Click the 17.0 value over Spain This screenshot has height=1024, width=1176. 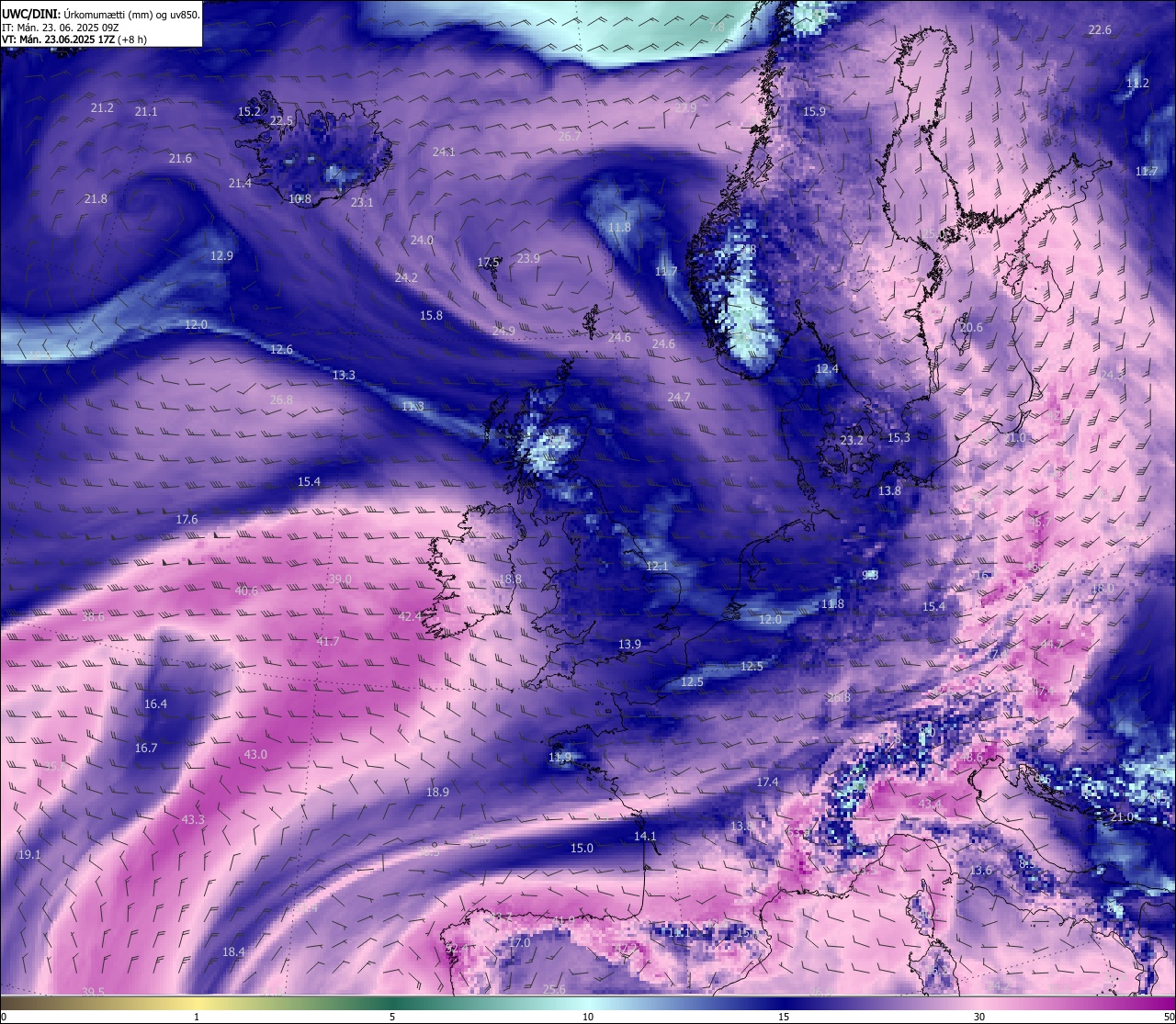coord(519,943)
